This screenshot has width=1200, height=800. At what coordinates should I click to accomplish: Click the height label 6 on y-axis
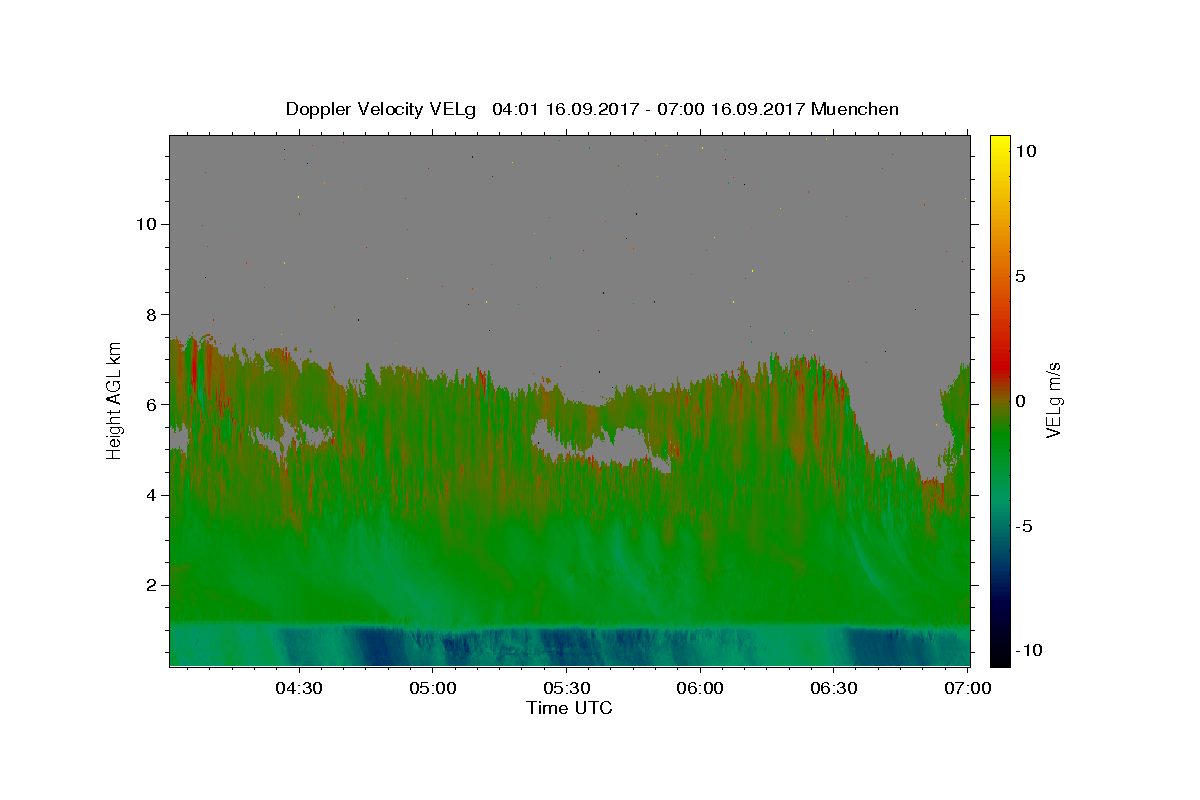149,404
